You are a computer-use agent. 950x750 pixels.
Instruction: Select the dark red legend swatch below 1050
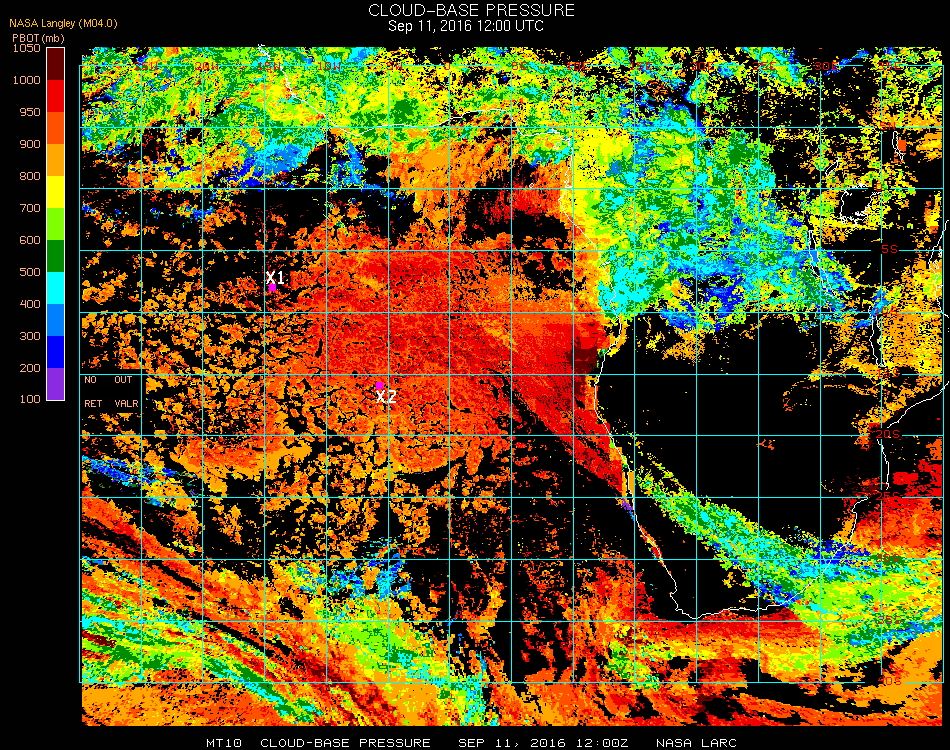point(56,64)
